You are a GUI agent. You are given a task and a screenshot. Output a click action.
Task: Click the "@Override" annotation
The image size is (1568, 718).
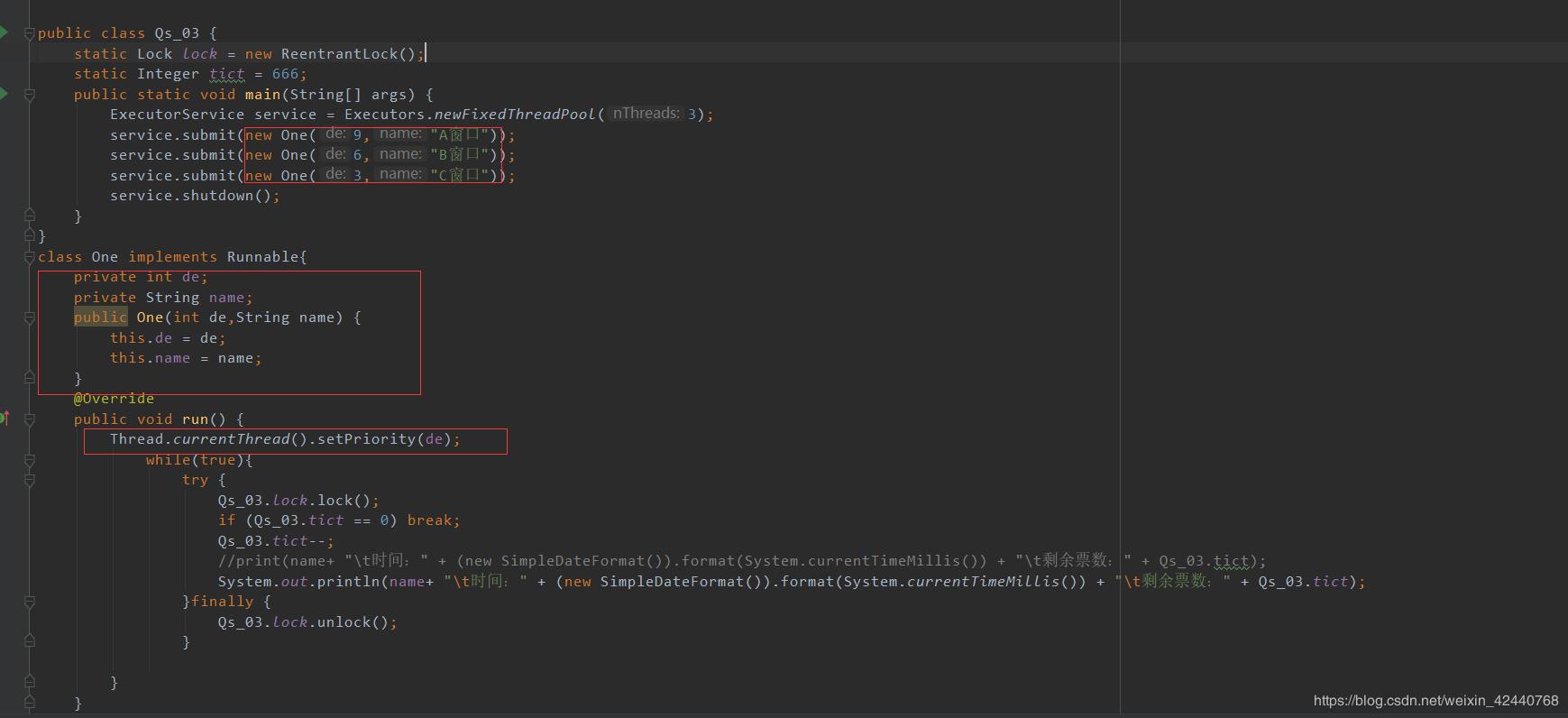click(x=114, y=399)
